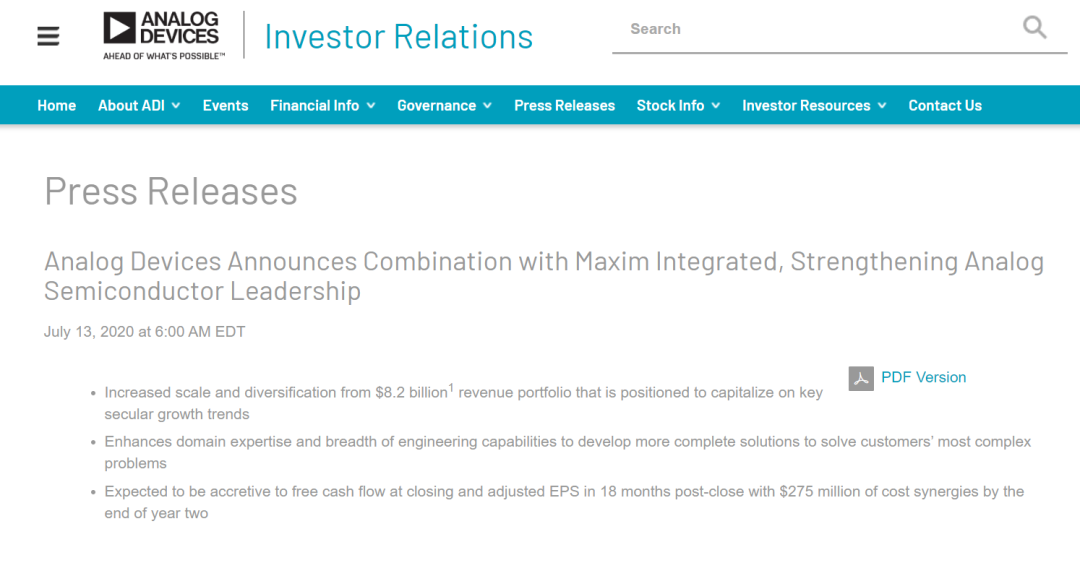Open the hamburger menu icon
1080x563 pixels.
tap(48, 36)
